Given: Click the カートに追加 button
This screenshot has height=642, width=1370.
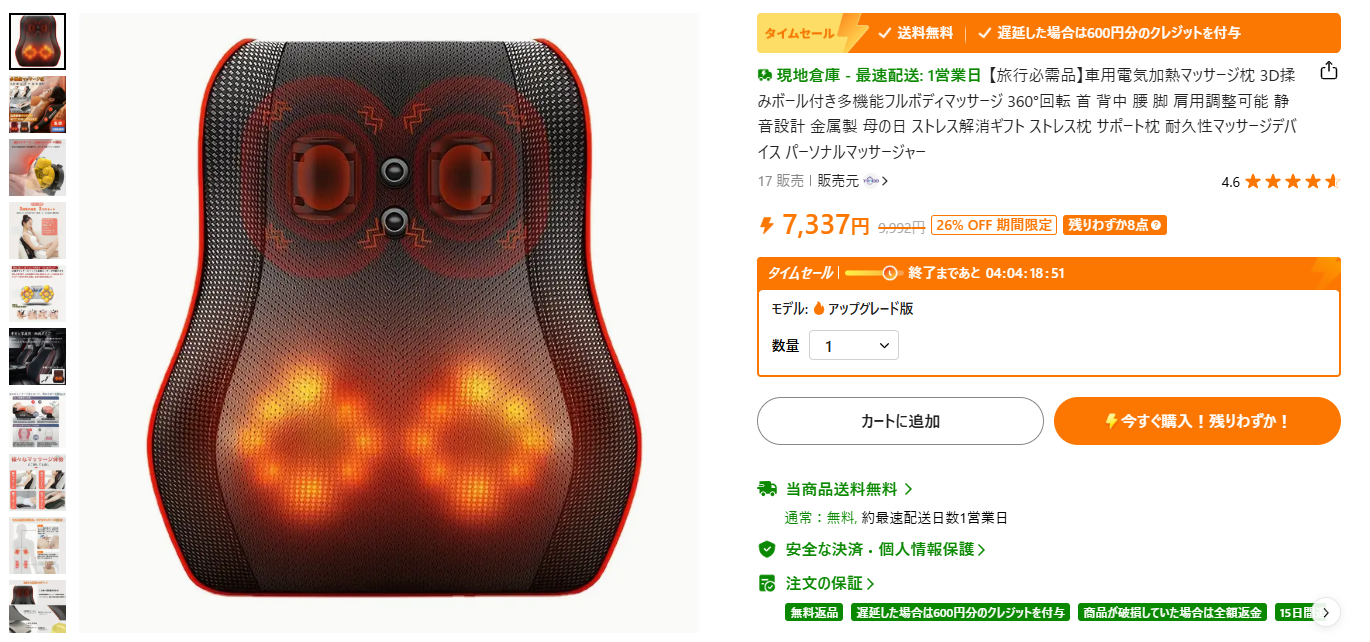Looking at the screenshot, I should [x=900, y=421].
